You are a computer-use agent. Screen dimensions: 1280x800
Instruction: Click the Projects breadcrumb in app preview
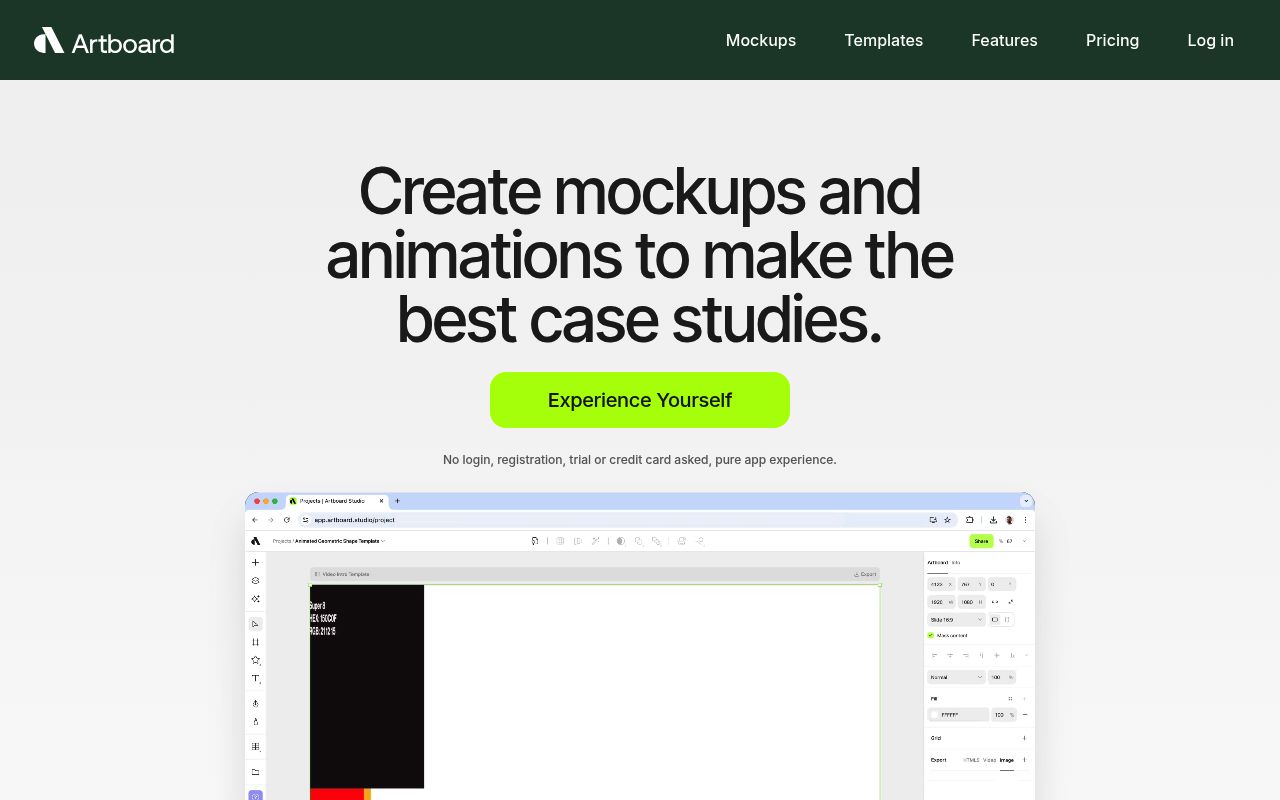click(x=282, y=541)
